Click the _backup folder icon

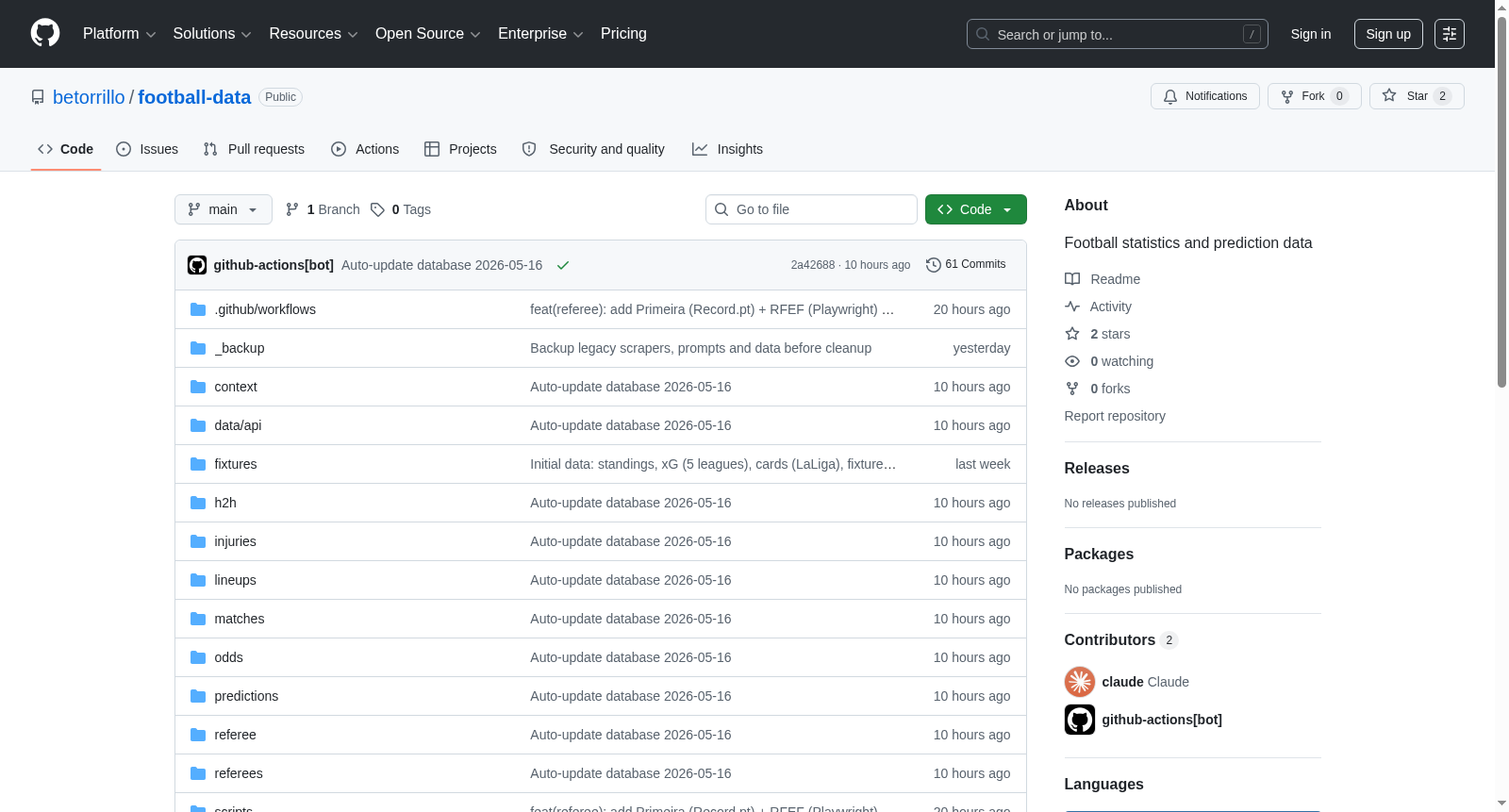(x=198, y=348)
